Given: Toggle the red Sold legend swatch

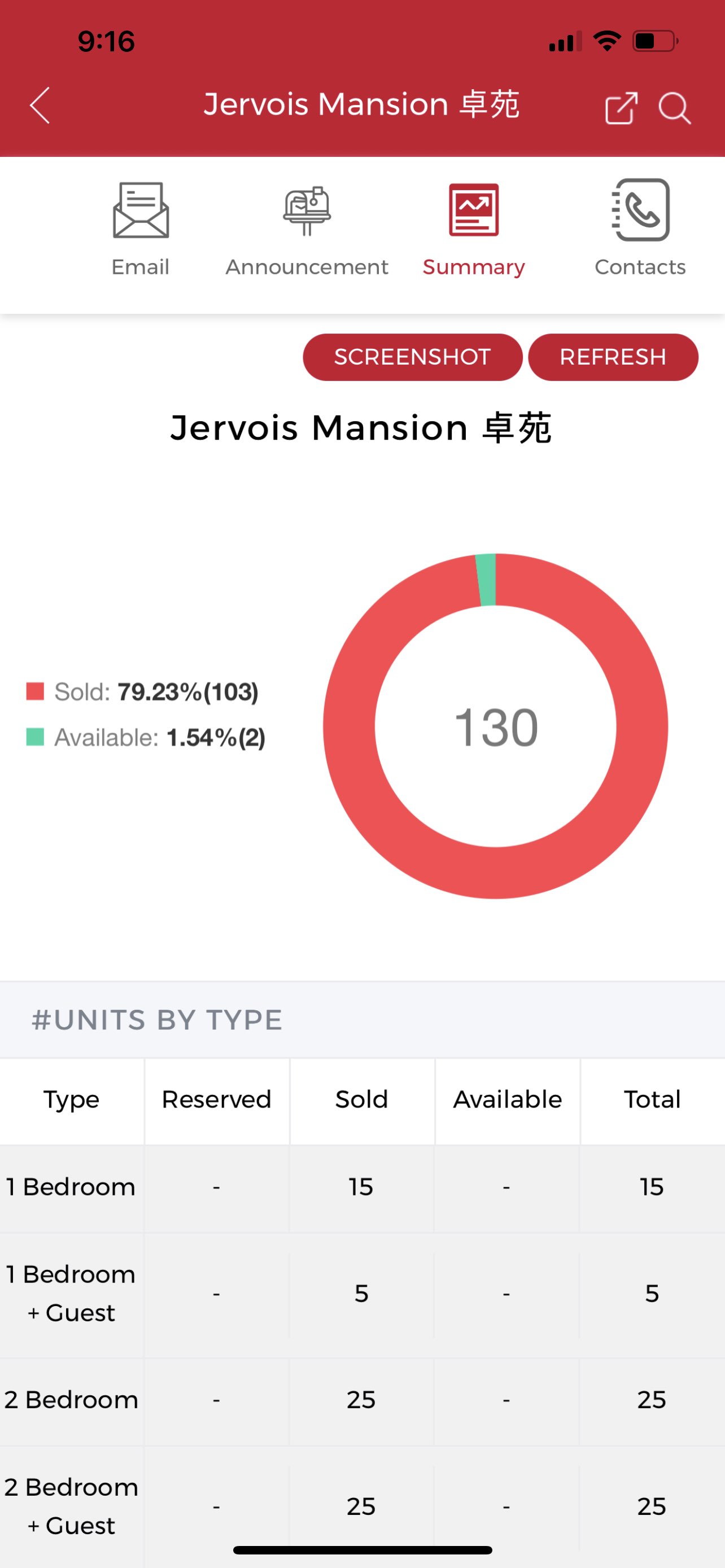Looking at the screenshot, I should tap(36, 691).
